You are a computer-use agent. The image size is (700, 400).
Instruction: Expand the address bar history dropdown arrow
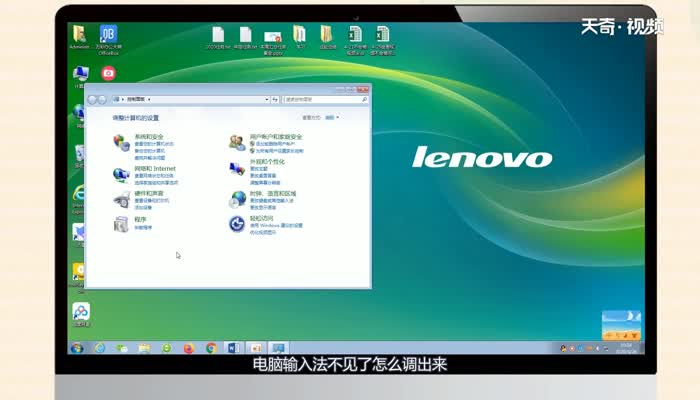267,100
